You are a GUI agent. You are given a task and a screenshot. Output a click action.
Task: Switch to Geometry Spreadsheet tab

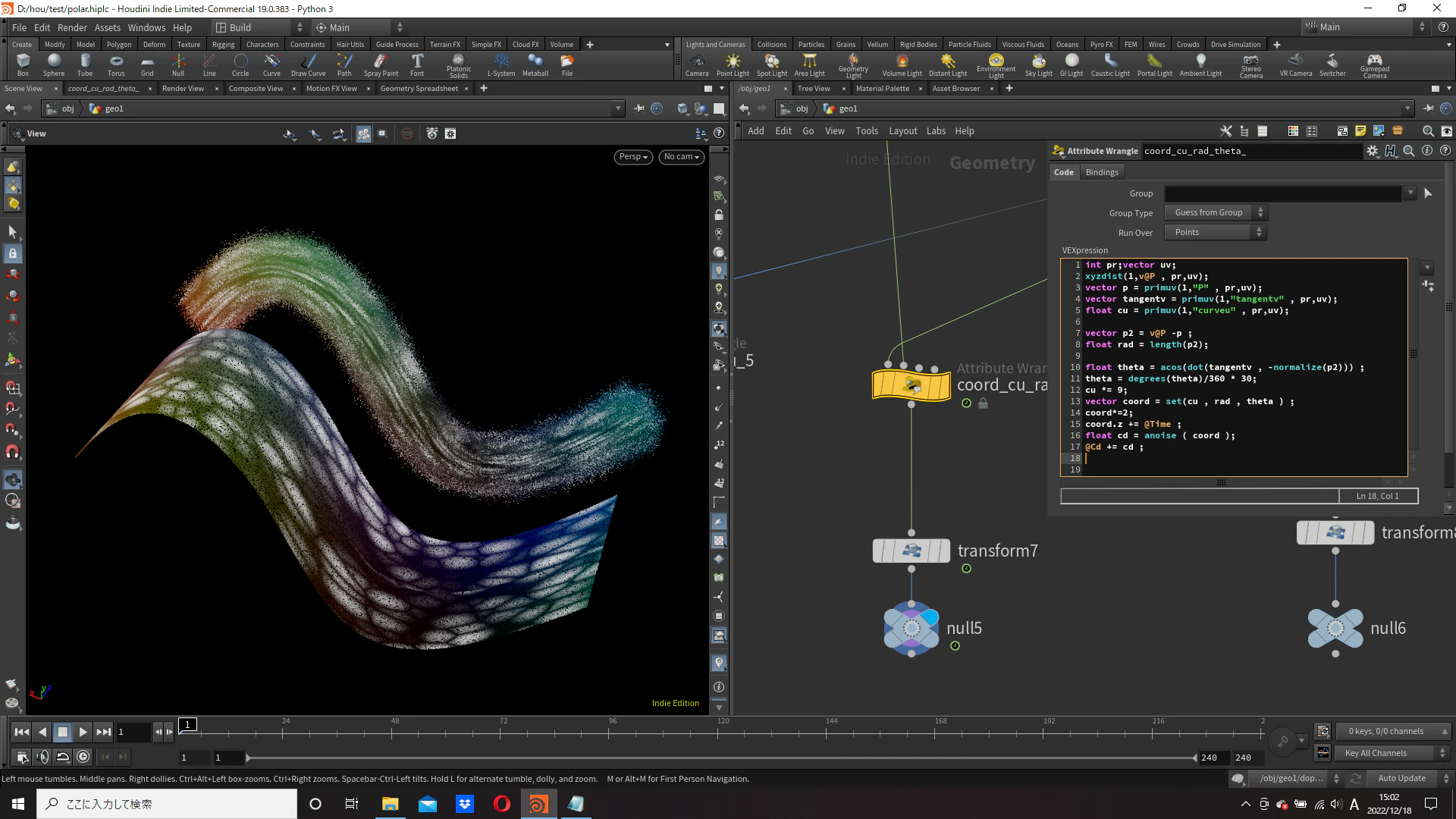[419, 89]
